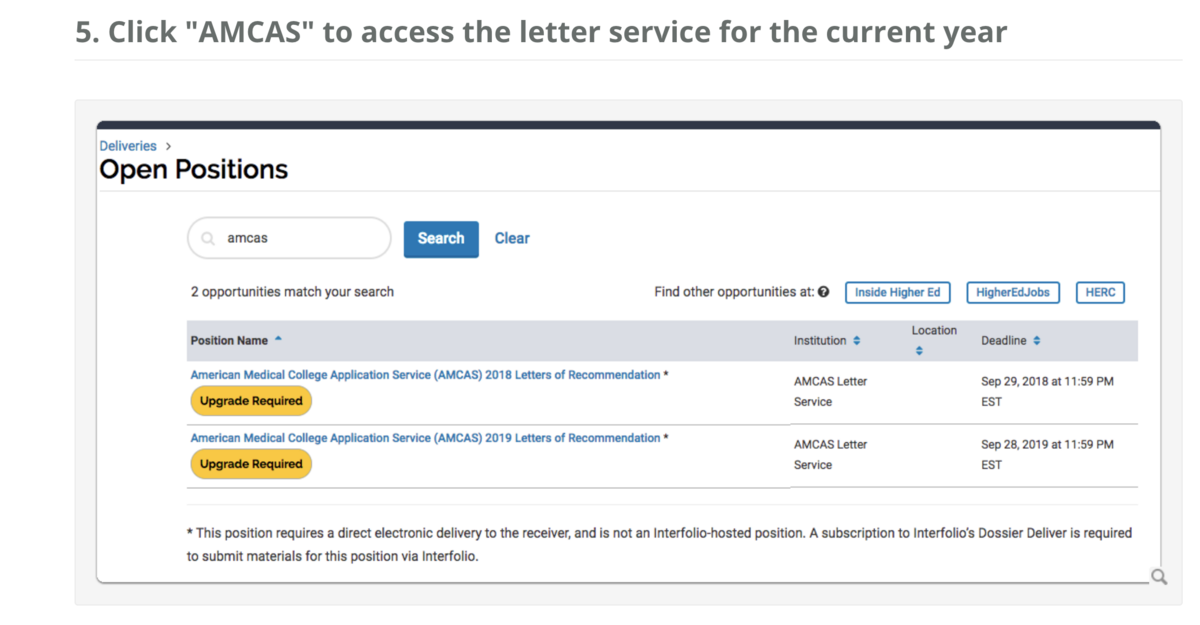Clear the search query
The image size is (1200, 625).
coord(512,239)
